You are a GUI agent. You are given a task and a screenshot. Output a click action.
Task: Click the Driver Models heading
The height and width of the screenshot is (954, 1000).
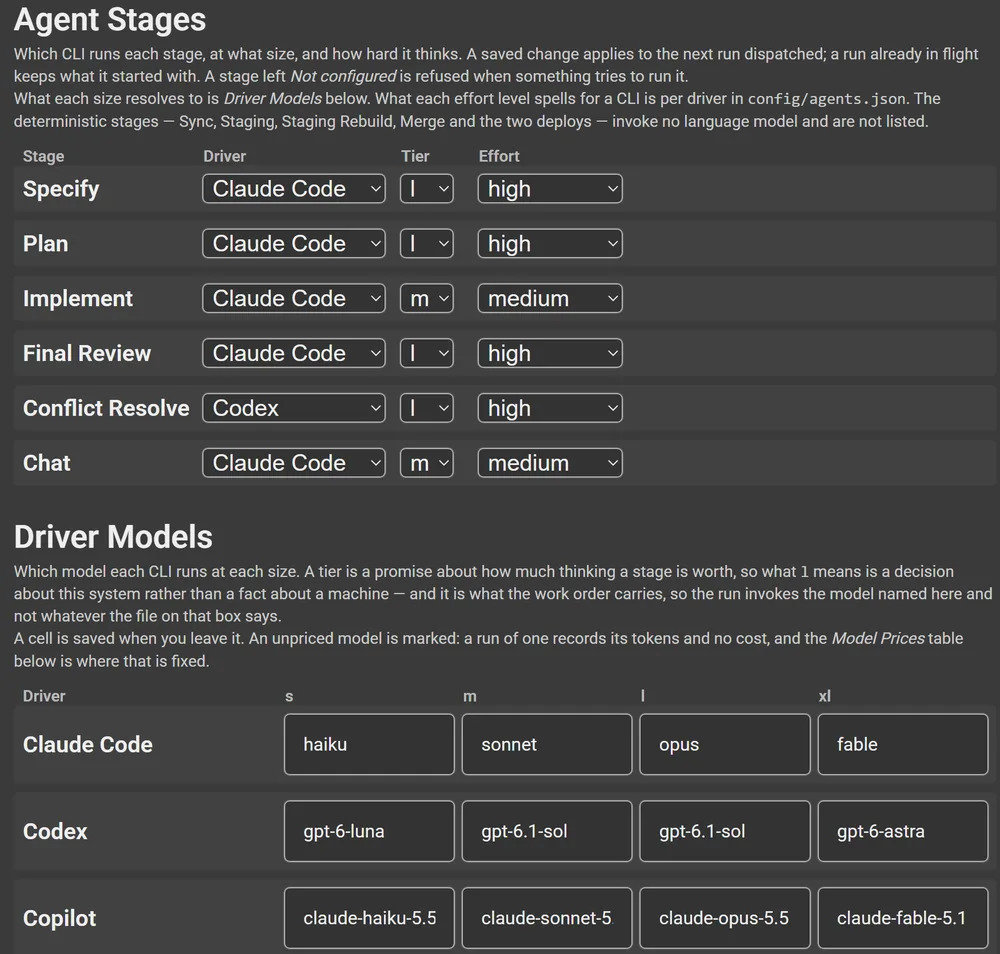[x=113, y=537]
